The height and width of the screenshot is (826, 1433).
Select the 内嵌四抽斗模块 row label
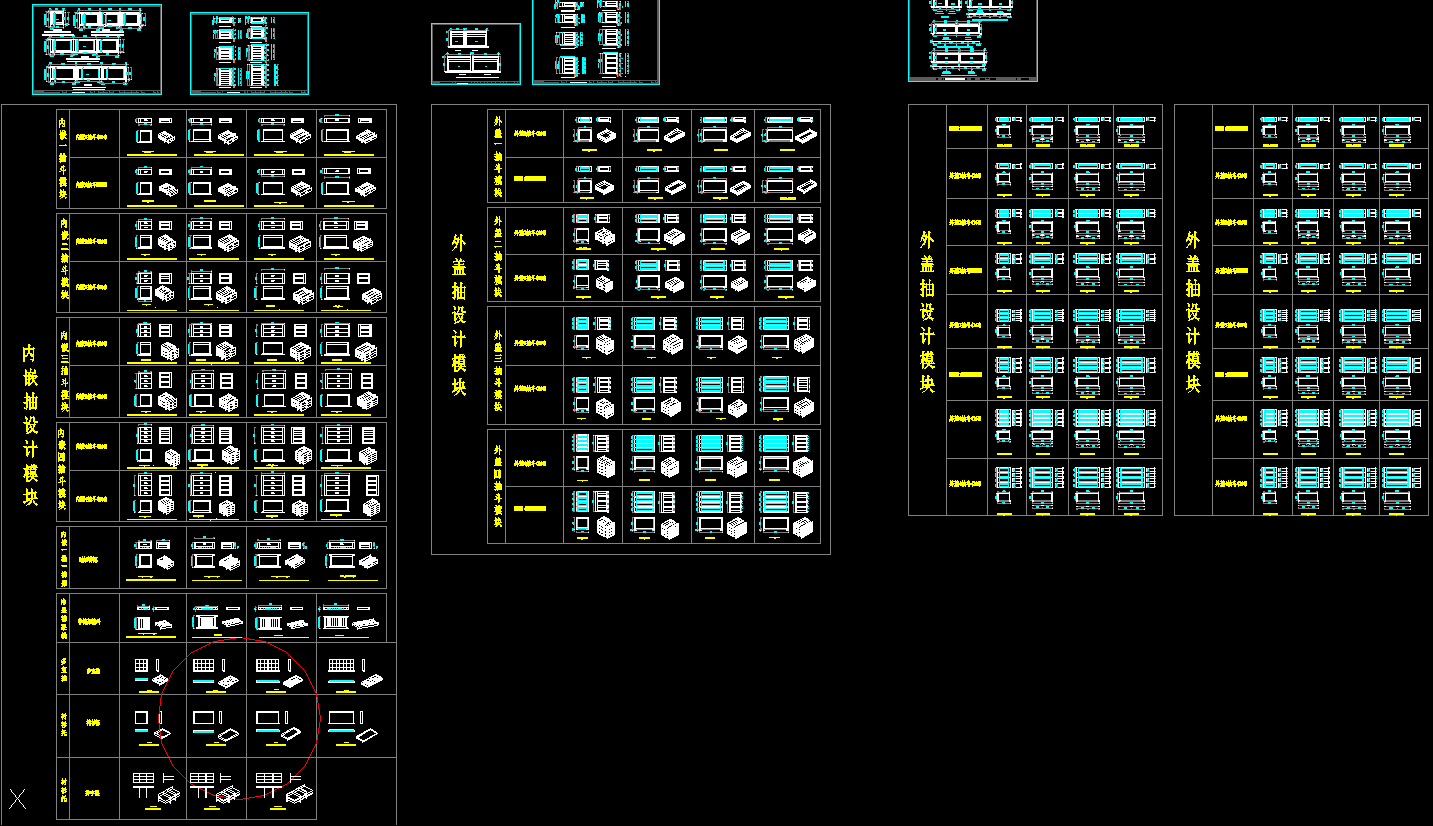64,471
